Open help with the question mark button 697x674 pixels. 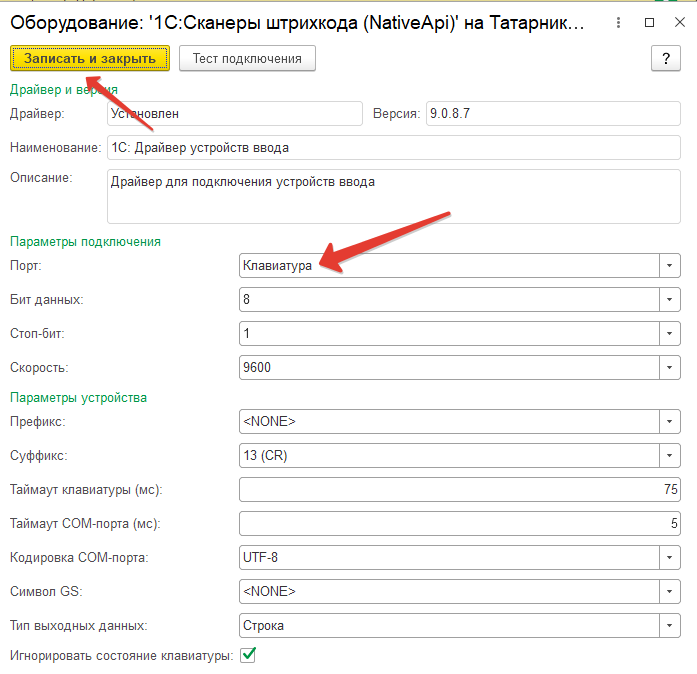pyautogui.click(x=665, y=58)
